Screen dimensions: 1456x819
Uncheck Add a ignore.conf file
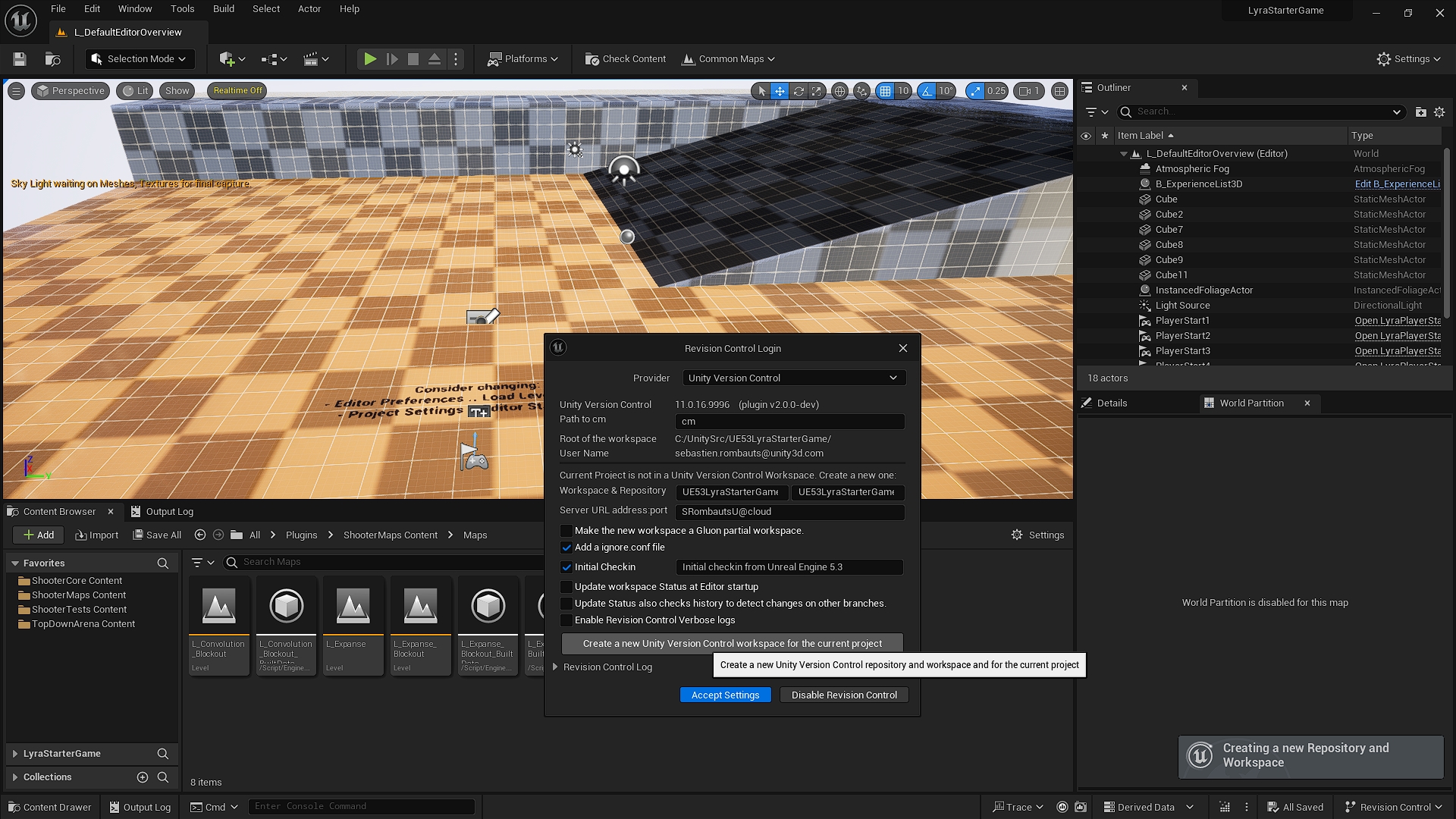click(x=566, y=547)
